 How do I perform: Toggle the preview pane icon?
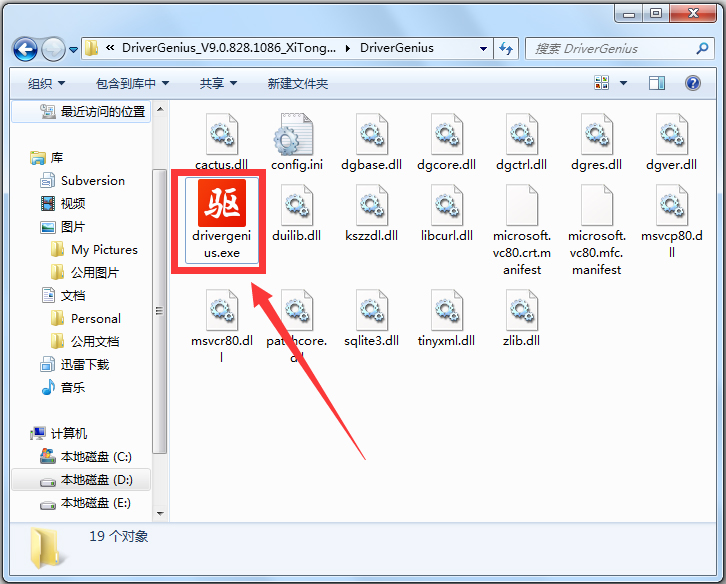click(x=657, y=83)
